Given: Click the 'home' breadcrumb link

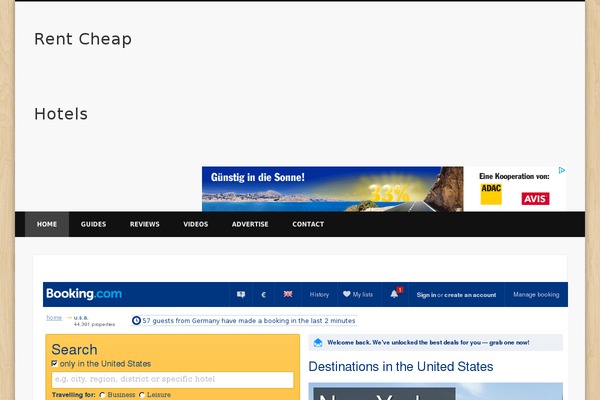Looking at the screenshot, I should [x=54, y=317].
